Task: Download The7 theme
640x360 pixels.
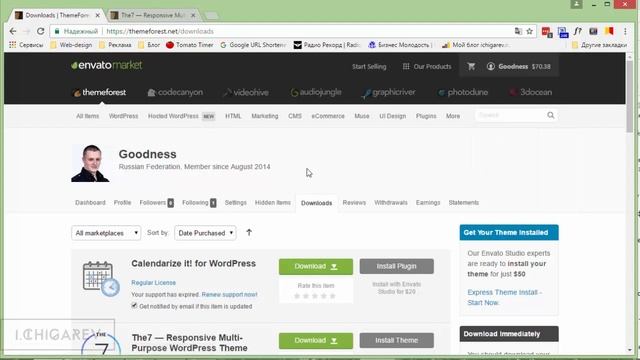Action: (316, 340)
